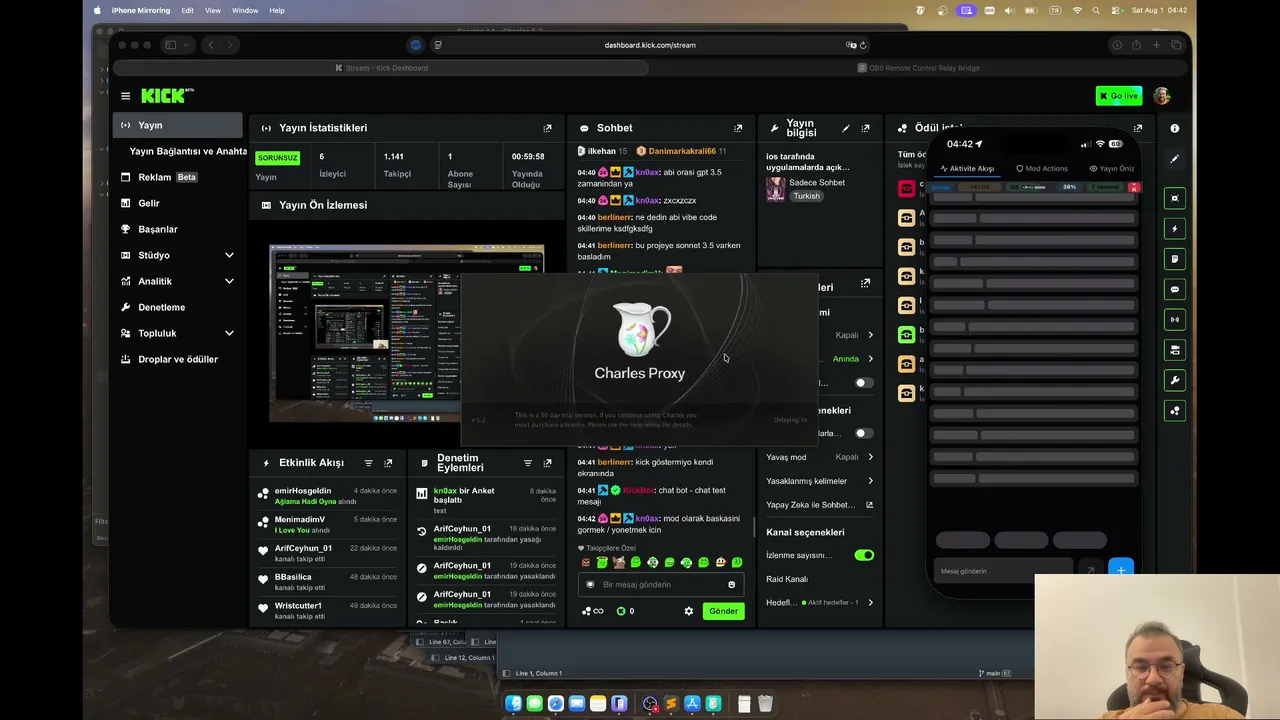Open the App Store from the Dock
This screenshot has height=720, width=1280.
pos(691,704)
